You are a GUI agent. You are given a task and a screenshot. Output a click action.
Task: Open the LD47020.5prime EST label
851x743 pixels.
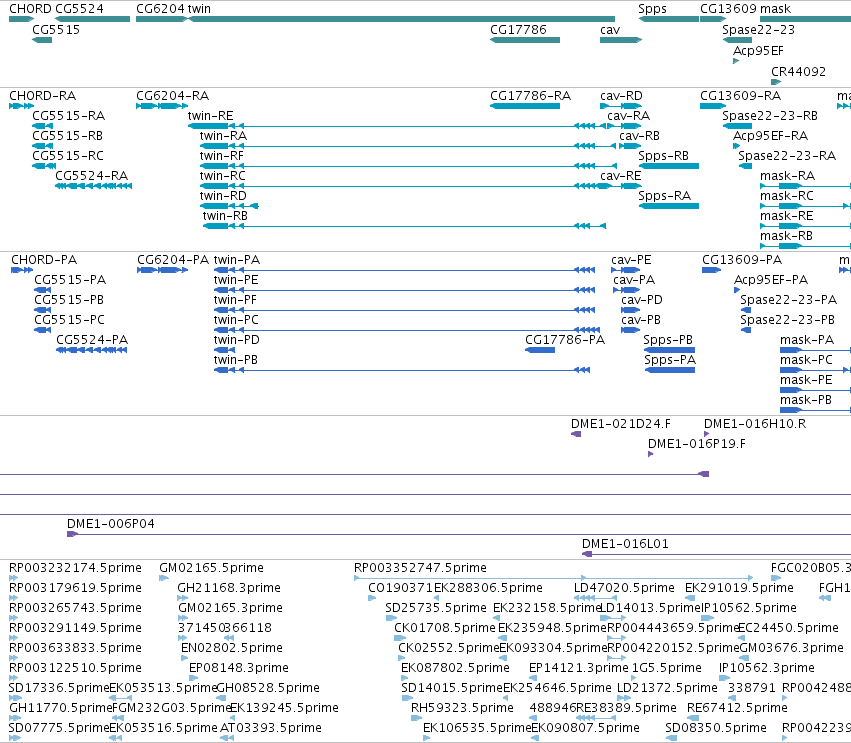(624, 588)
